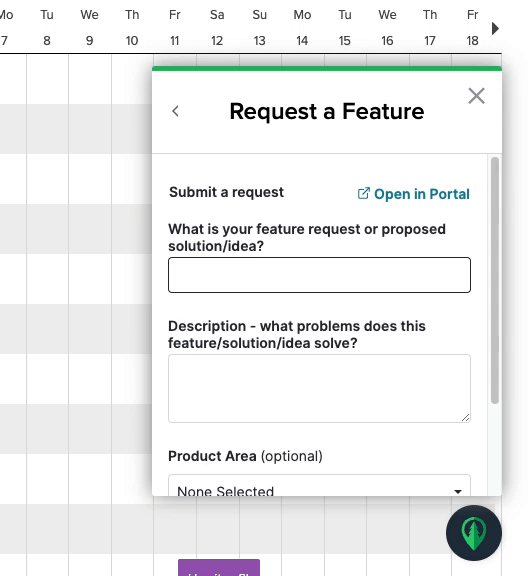Advance the calendar with the right arrow

pyautogui.click(x=495, y=28)
